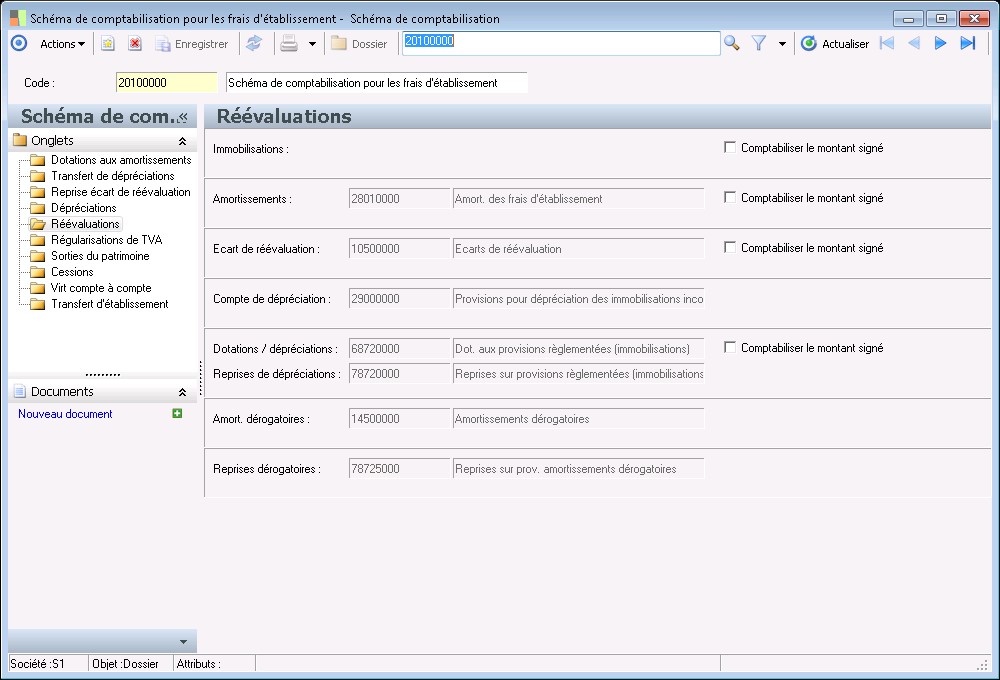Click the filter funnel icon

pos(758,43)
